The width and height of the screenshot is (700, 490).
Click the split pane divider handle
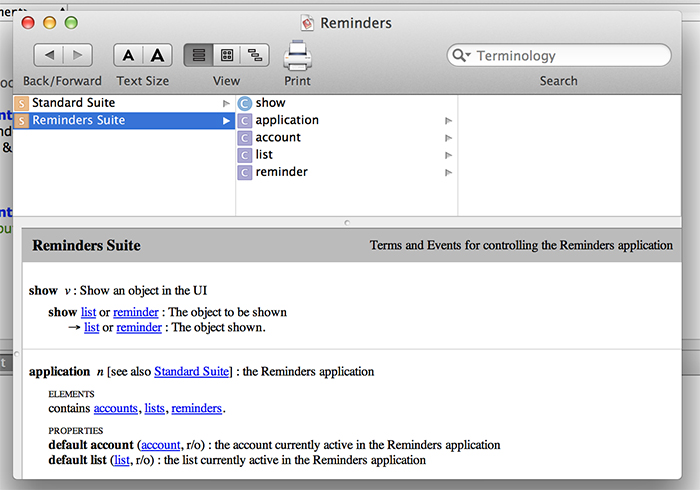347,222
